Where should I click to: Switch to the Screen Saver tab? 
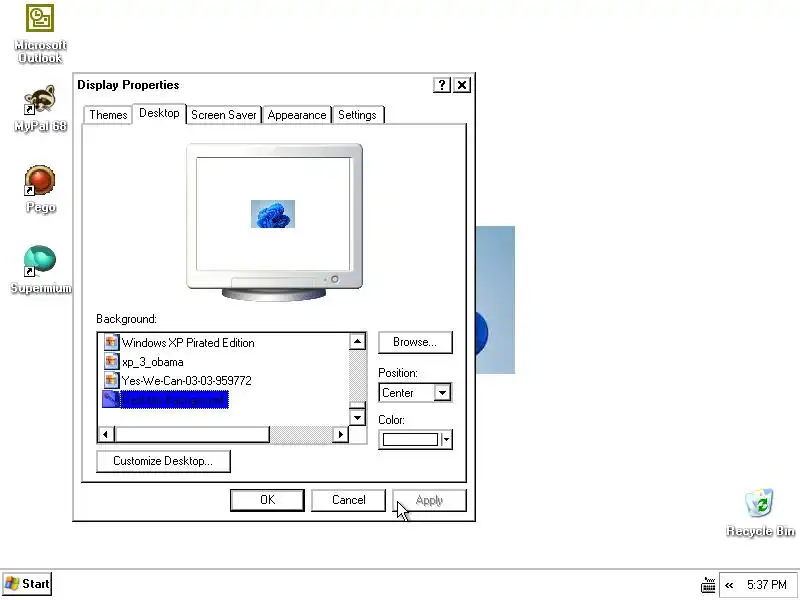[x=223, y=115]
